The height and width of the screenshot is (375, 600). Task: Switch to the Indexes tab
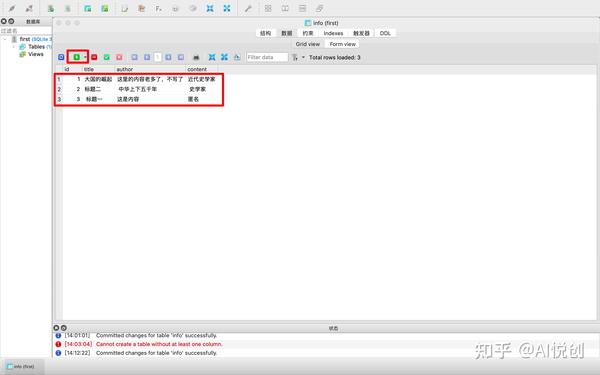[333, 33]
